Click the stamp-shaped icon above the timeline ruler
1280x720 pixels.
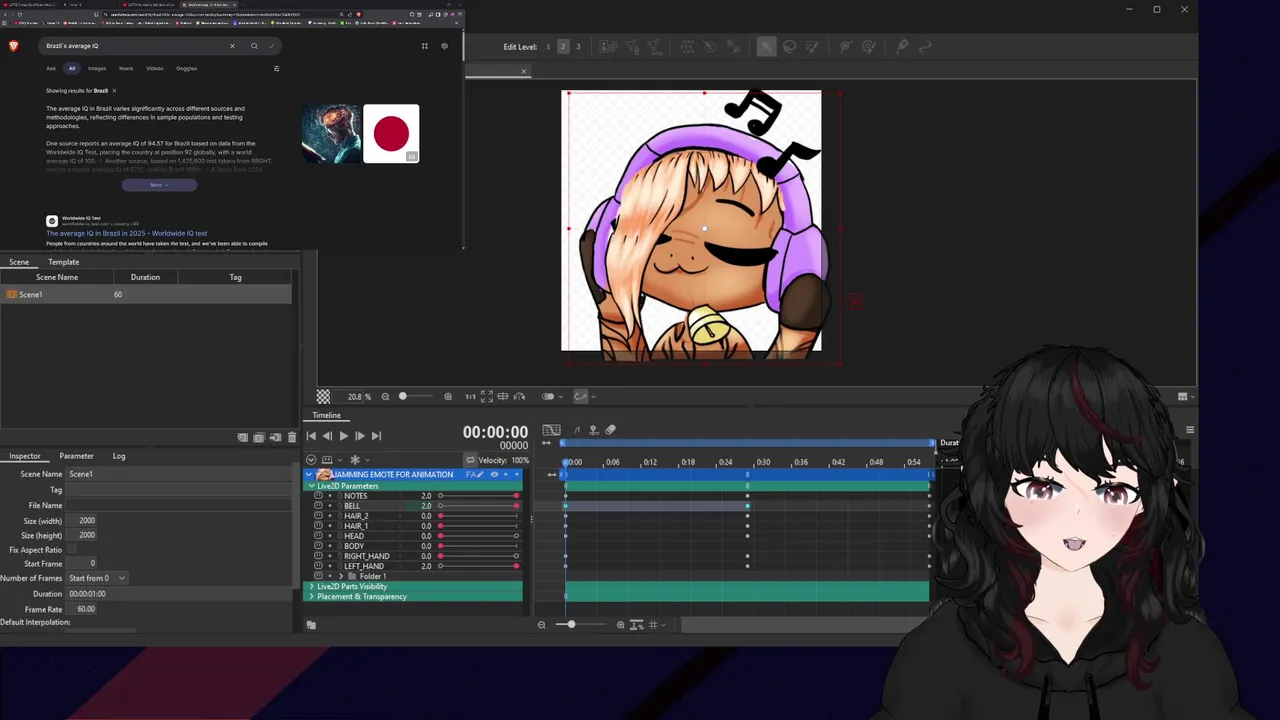pos(593,430)
